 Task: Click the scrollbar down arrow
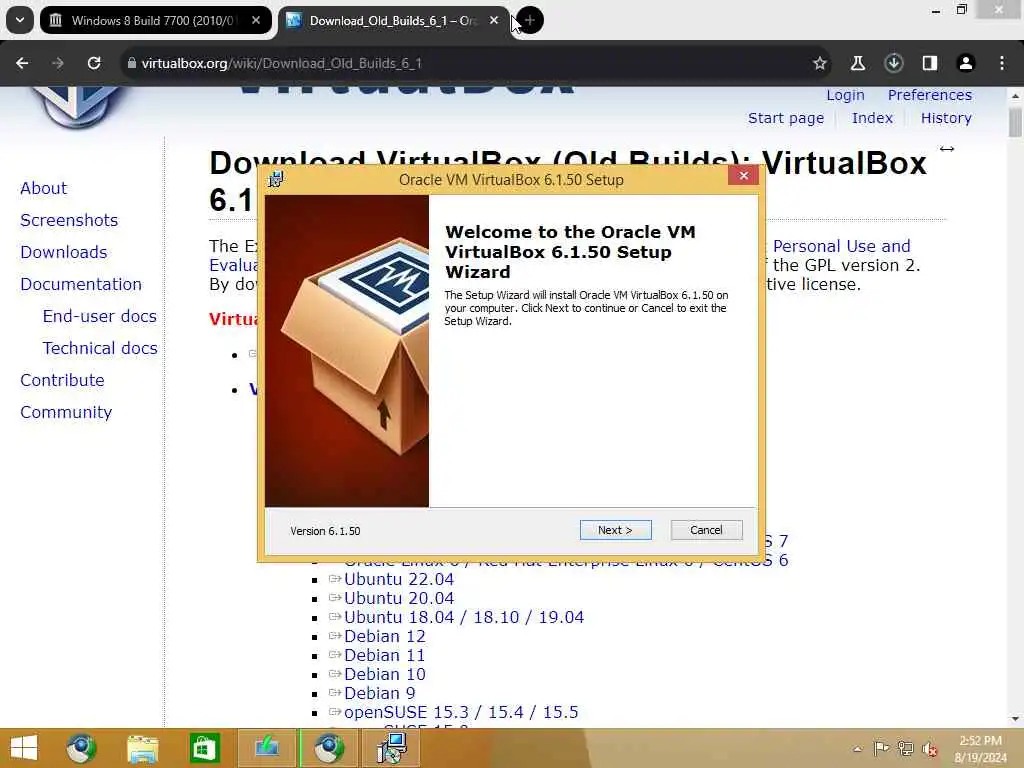click(1015, 719)
